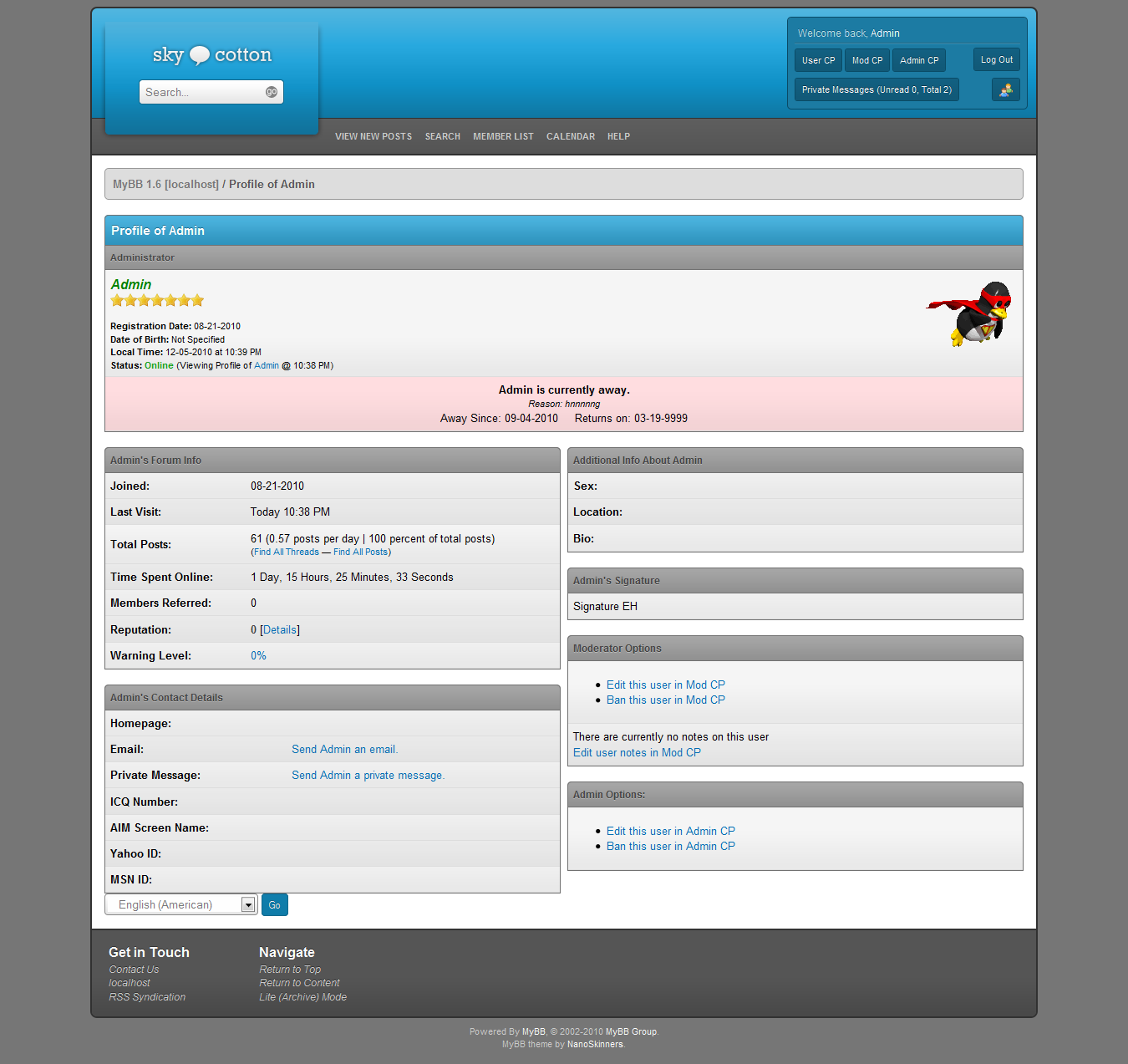The height and width of the screenshot is (1064, 1128).
Task: Go to the Member List page
Action: [x=503, y=136]
